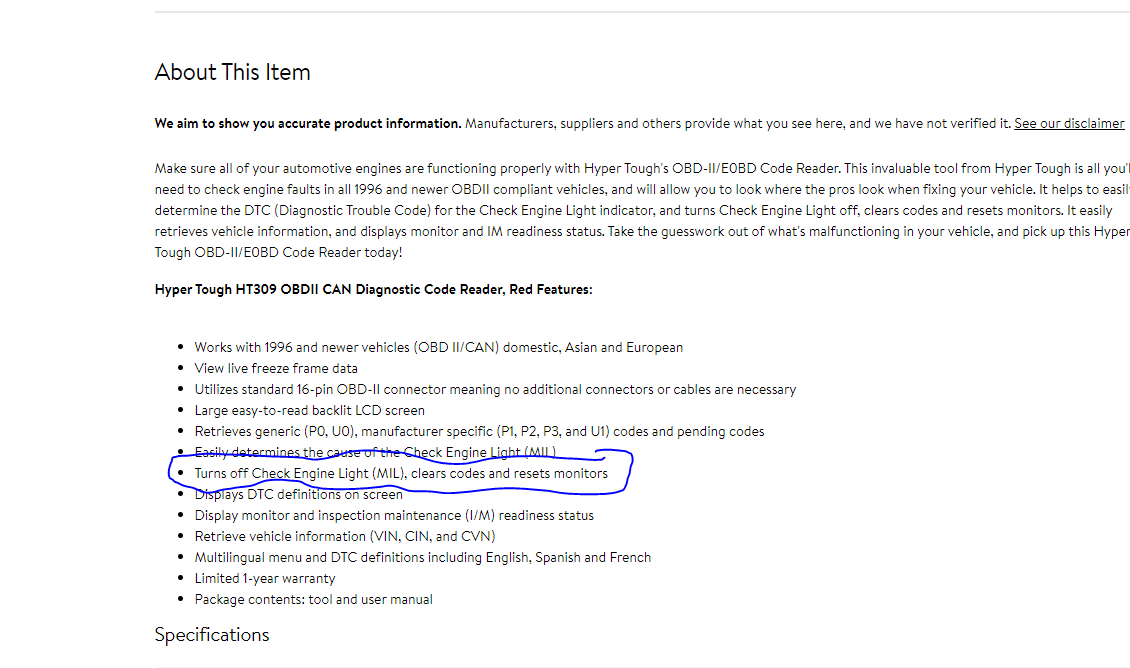Image resolution: width=1130 pixels, height=668 pixels.
Task: Click the 'Easily determines the cause' bullet text
Action: click(x=375, y=453)
